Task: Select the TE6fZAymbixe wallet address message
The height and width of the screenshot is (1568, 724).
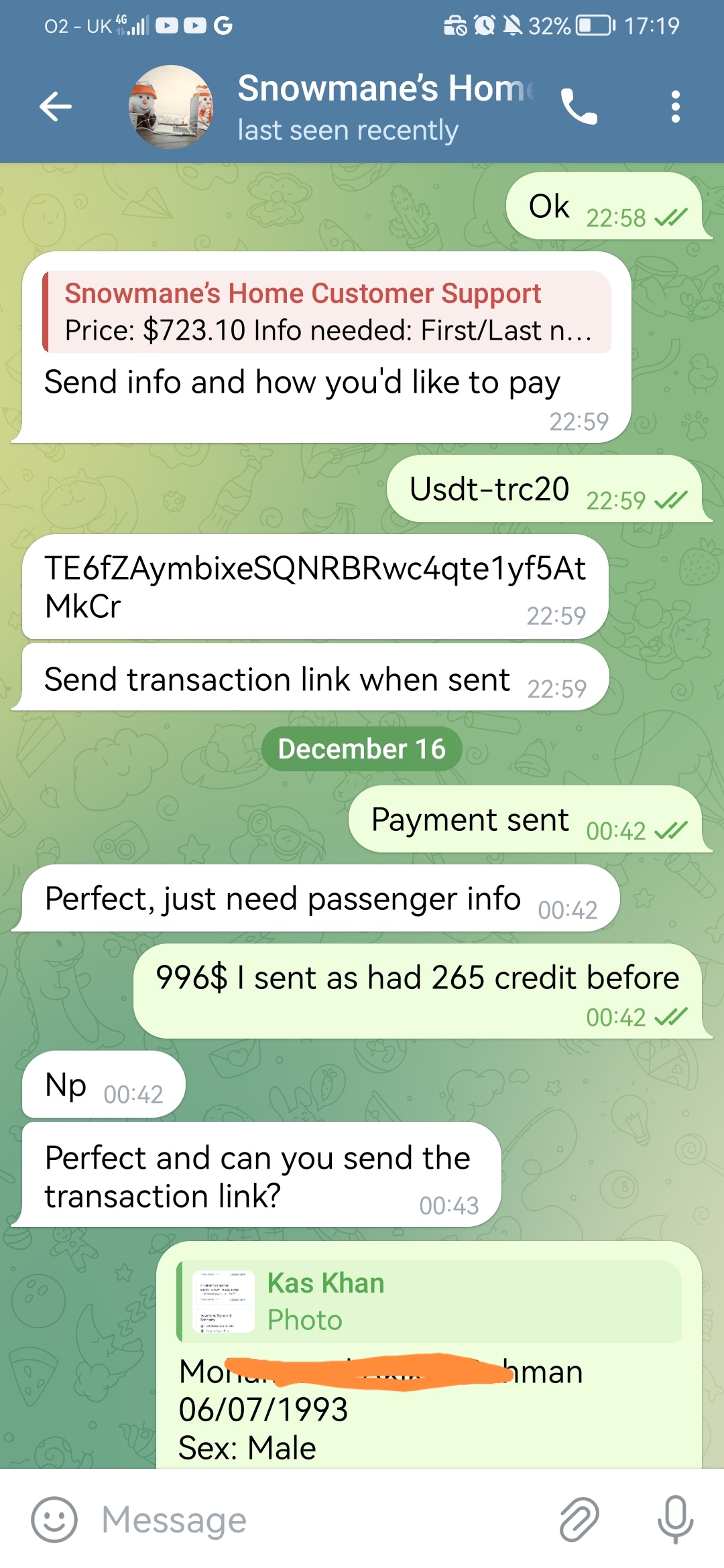Action: coord(315,586)
